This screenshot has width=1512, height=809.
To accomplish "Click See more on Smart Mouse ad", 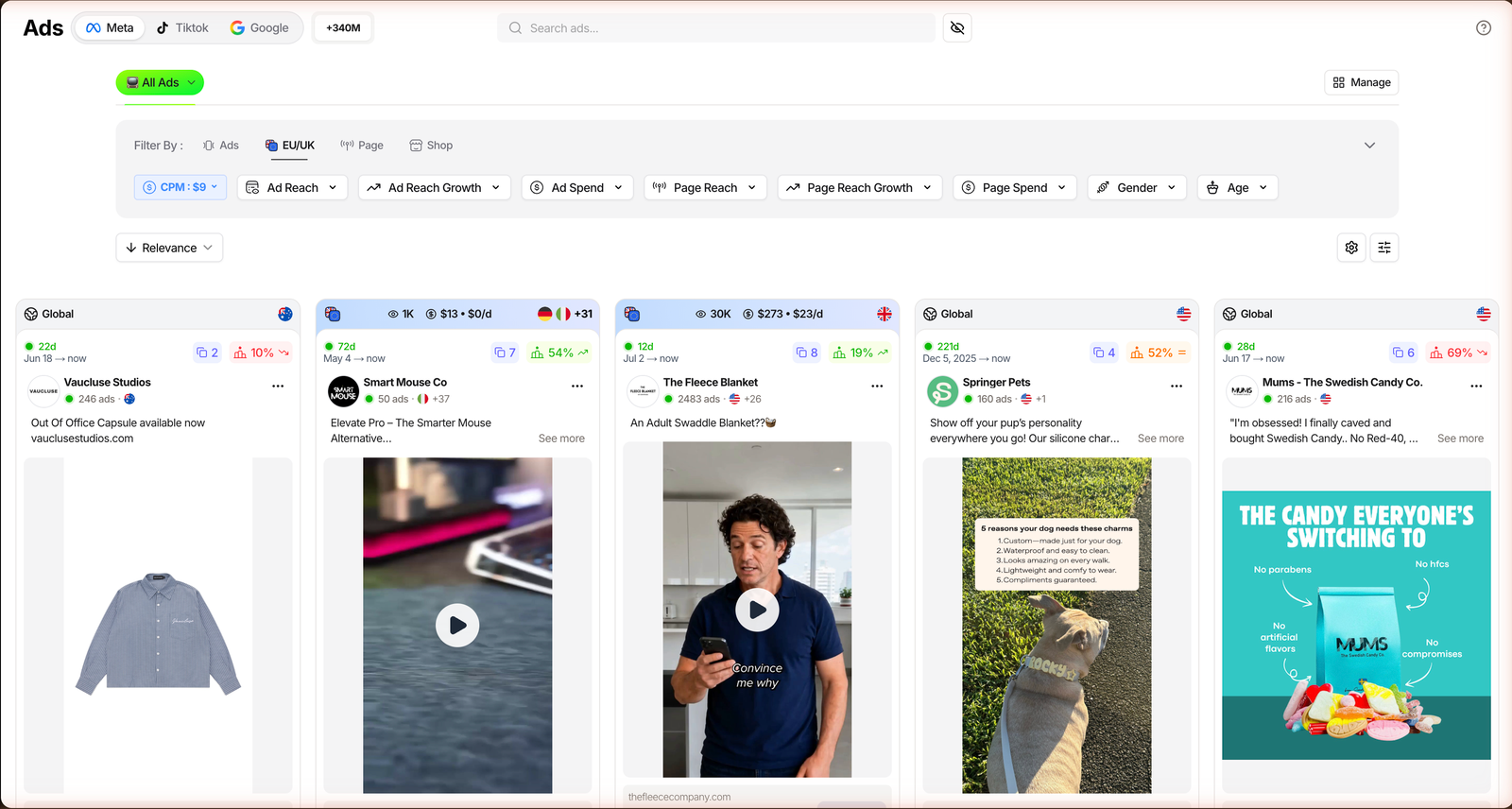I will [561, 439].
